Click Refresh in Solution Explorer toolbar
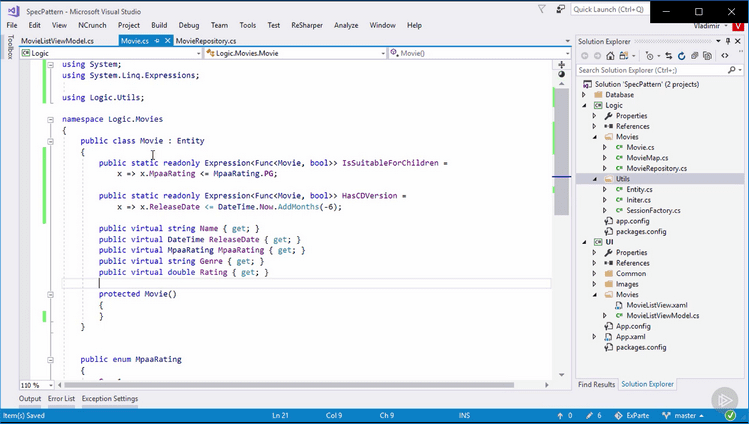749x424 pixels. point(682,56)
